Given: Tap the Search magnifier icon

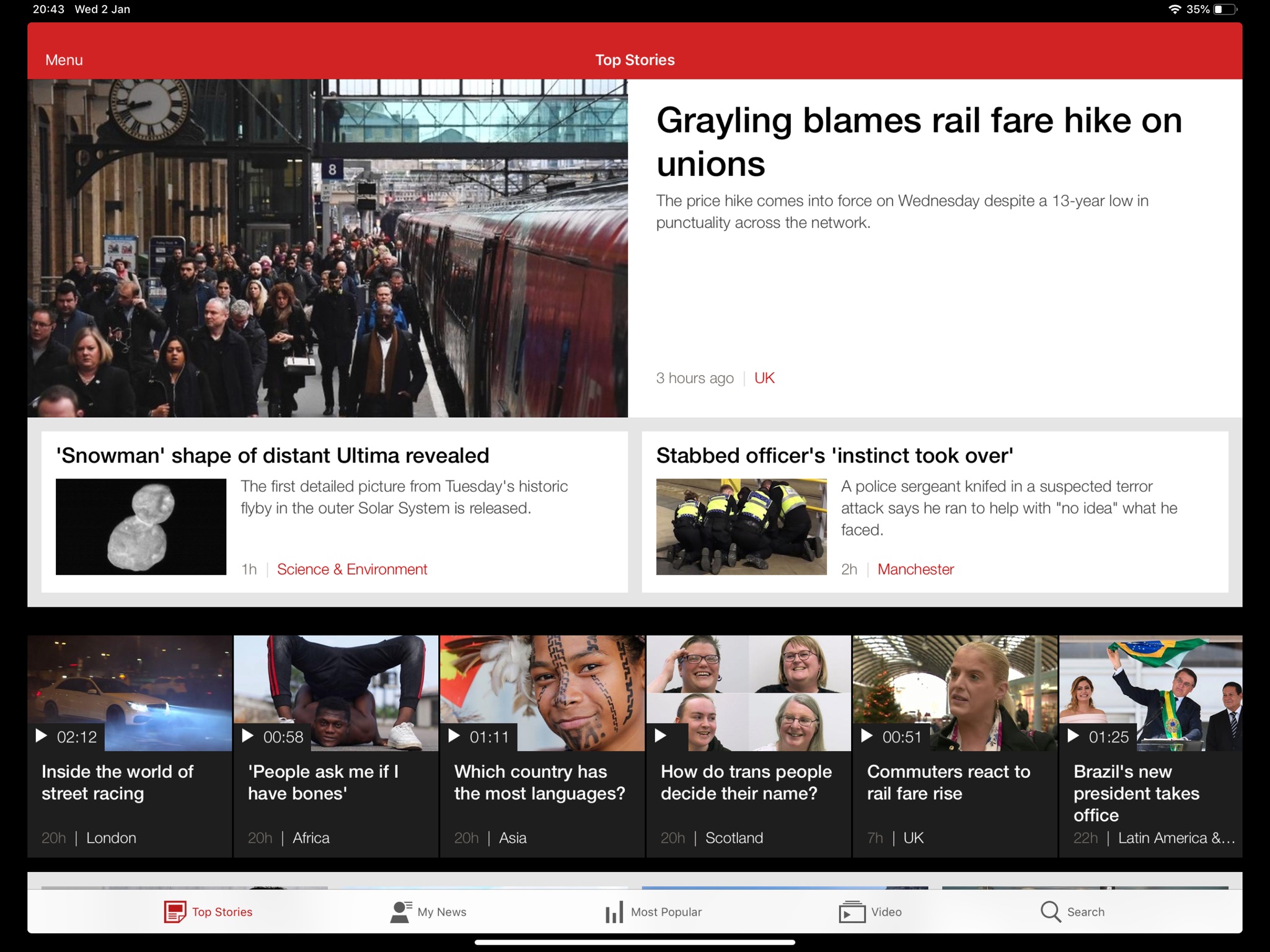Looking at the screenshot, I should (1051, 912).
